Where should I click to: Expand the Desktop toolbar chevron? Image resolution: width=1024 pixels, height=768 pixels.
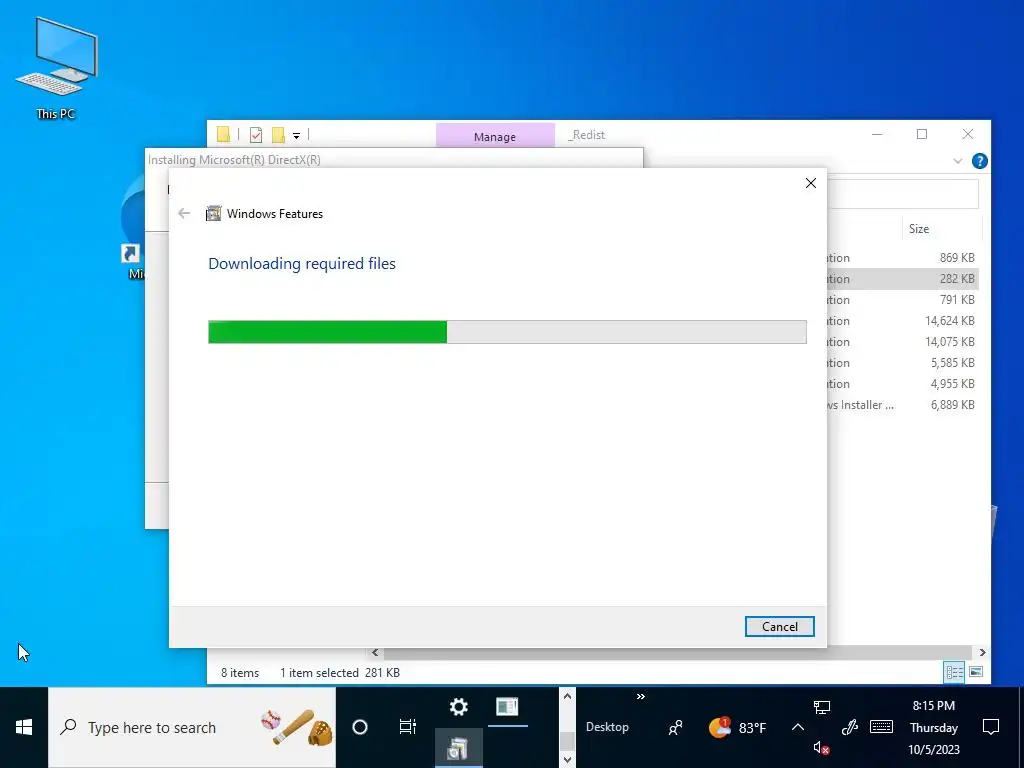pyautogui.click(x=641, y=697)
